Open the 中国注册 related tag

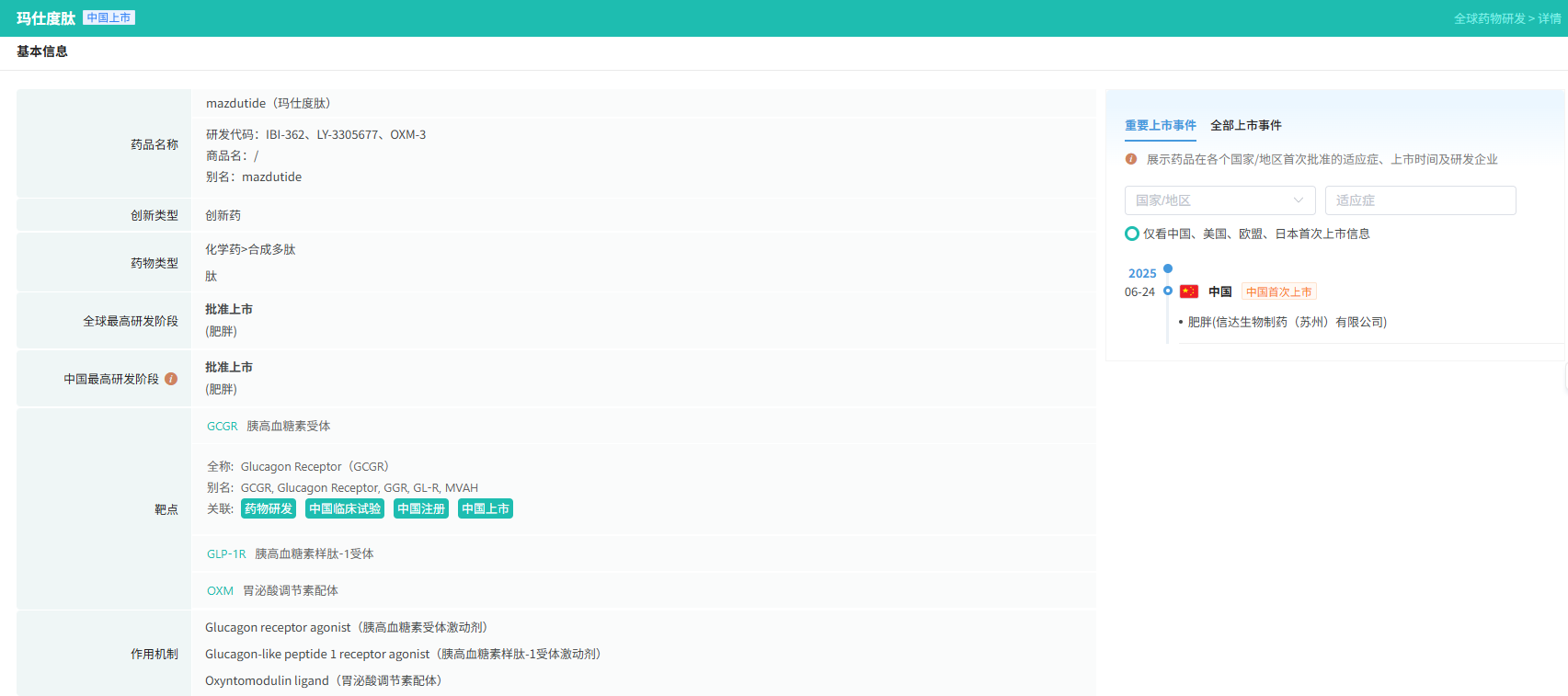(421, 508)
